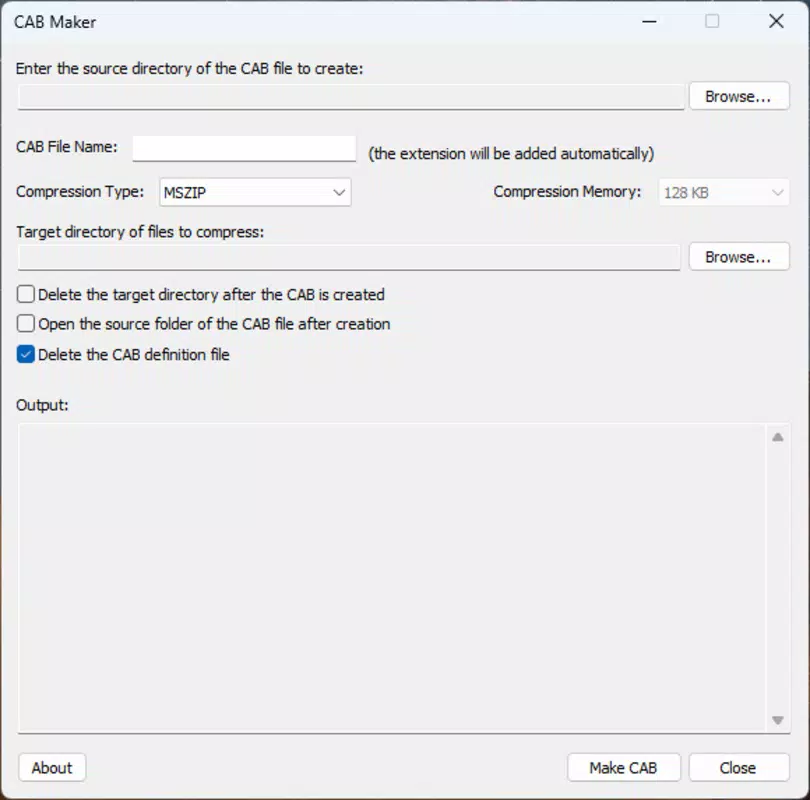Focus the CAB File Name field
Image resolution: width=810 pixels, height=800 pixels.
point(244,148)
